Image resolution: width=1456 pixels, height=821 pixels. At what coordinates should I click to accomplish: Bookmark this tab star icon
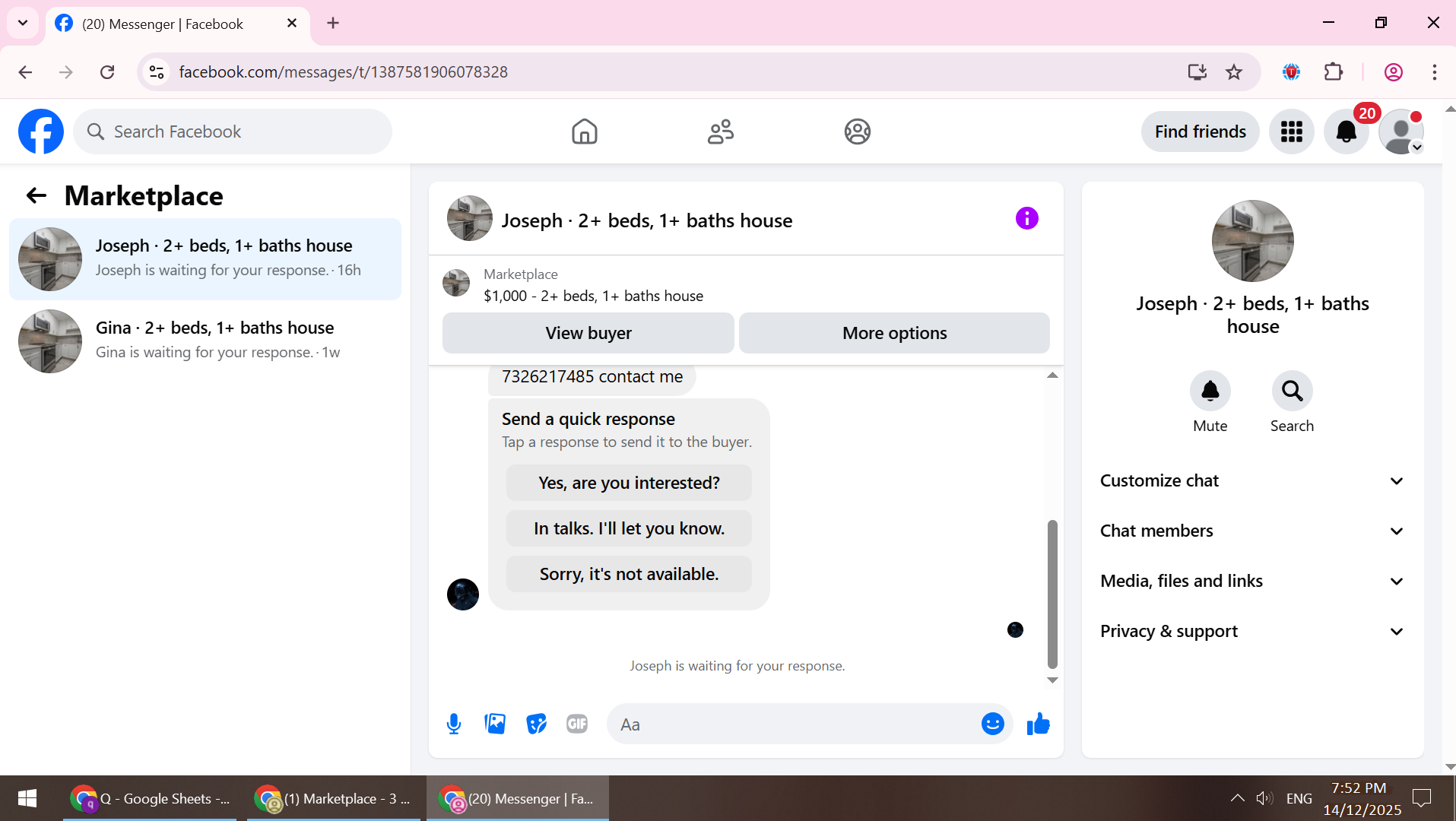pos(1234,72)
